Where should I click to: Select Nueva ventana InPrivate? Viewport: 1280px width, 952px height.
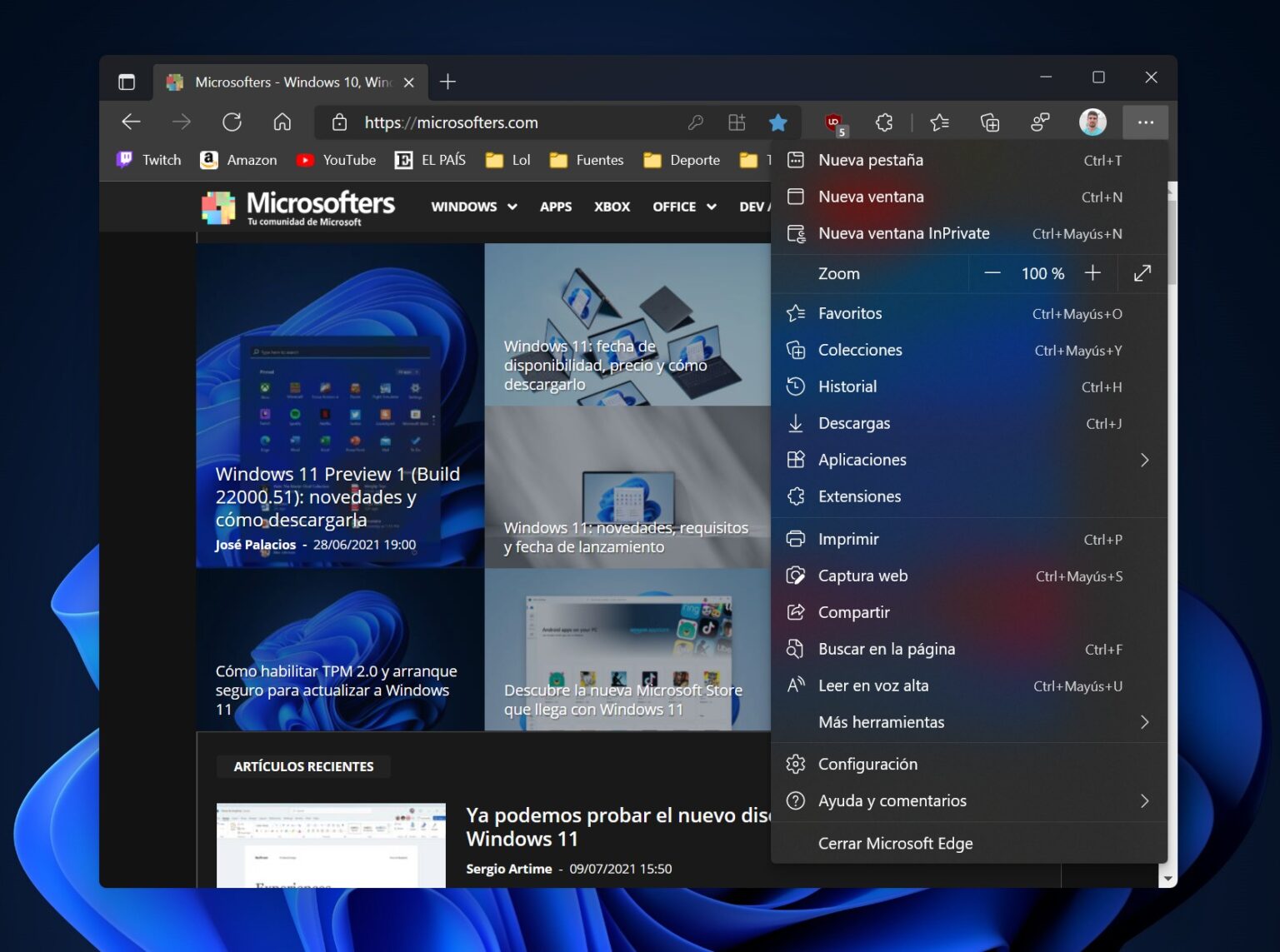point(968,233)
